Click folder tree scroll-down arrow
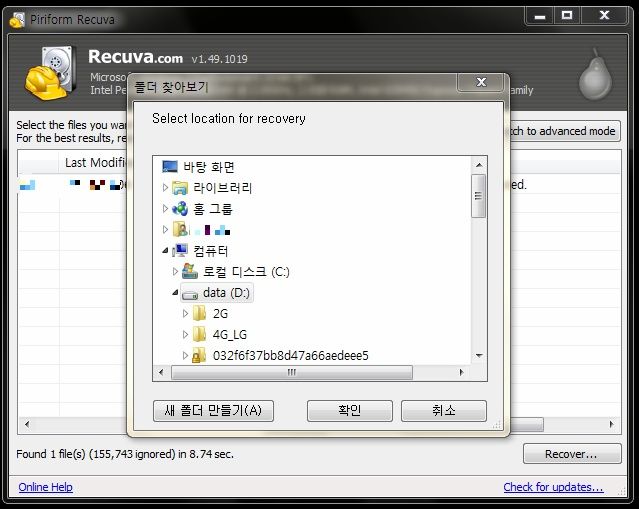Viewport: 639px width, 509px height. (479, 356)
